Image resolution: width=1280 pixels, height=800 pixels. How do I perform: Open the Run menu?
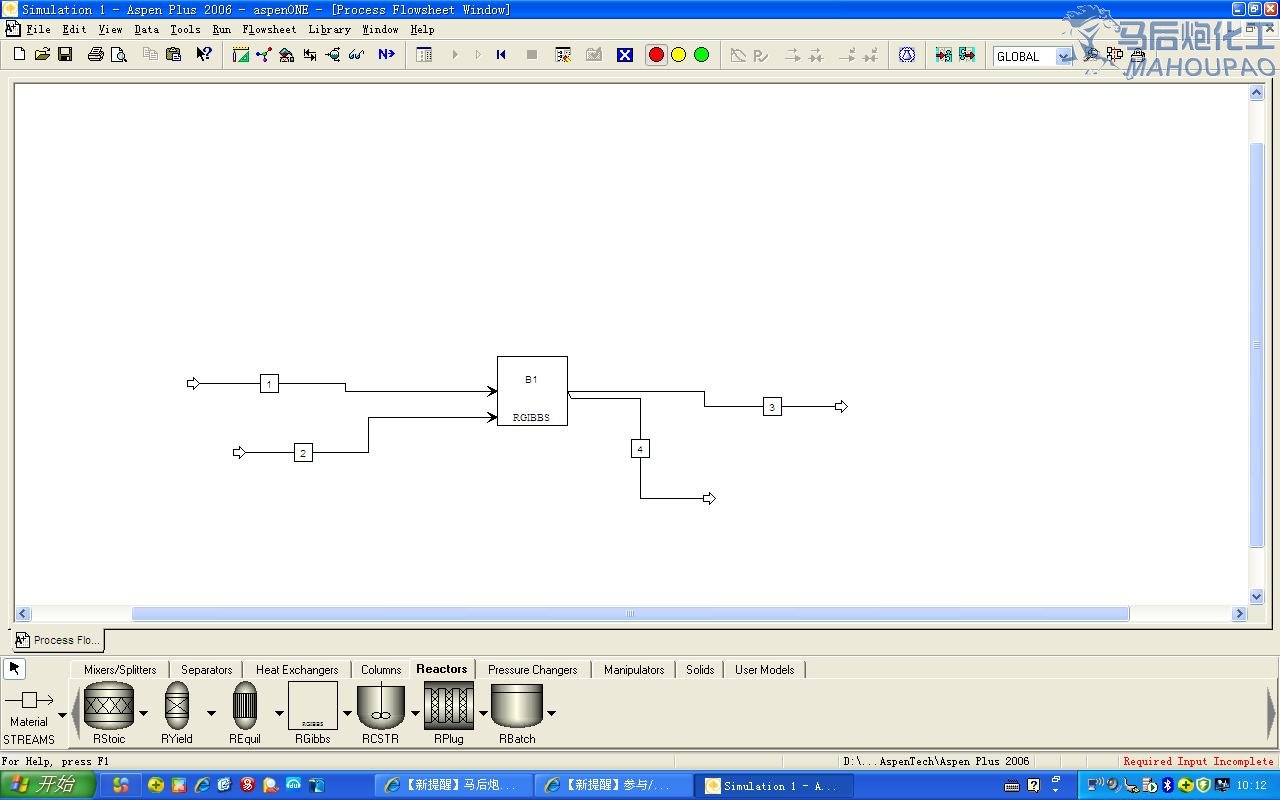click(221, 29)
